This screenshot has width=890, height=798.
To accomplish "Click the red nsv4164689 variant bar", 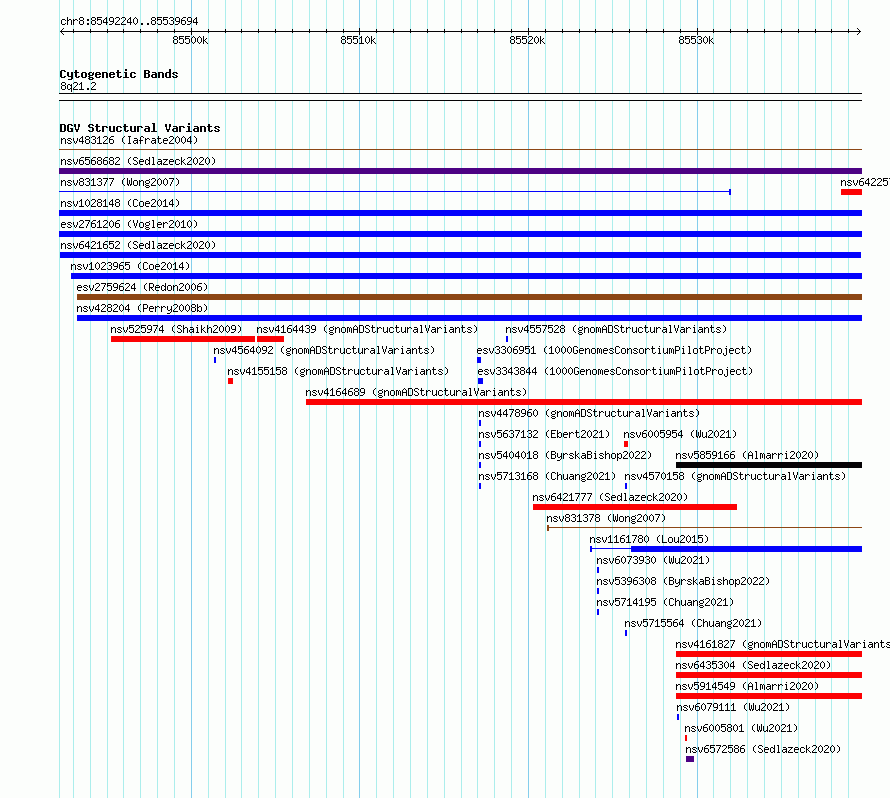I will (584, 402).
